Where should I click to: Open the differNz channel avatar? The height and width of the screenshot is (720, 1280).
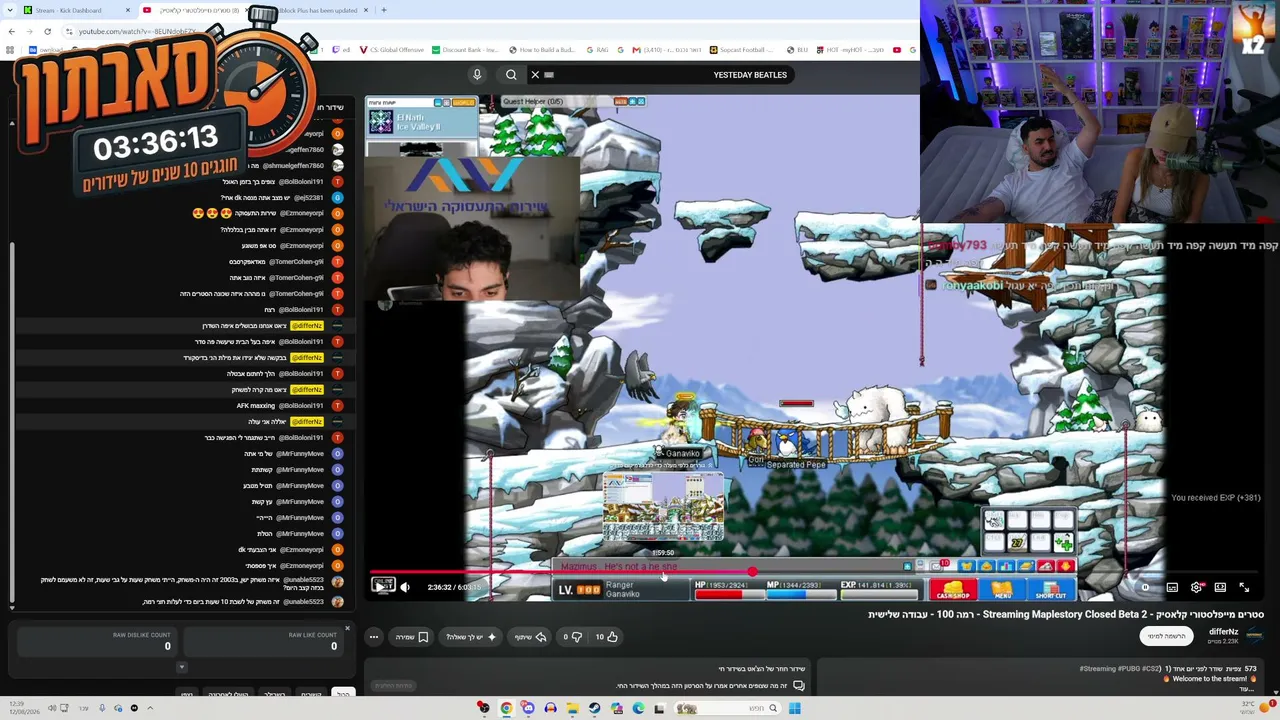tap(1254, 636)
